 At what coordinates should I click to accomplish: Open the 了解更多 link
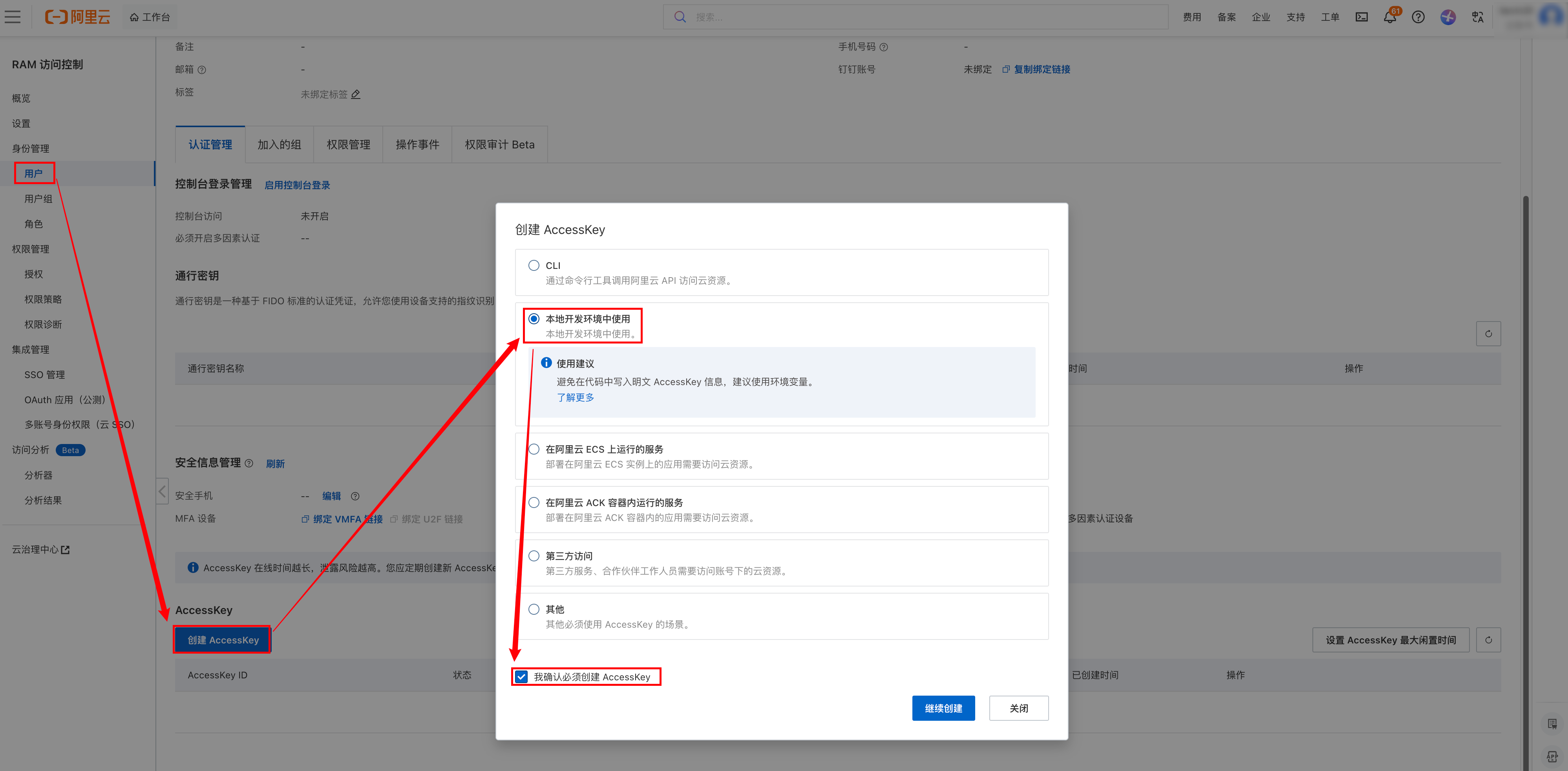point(575,397)
